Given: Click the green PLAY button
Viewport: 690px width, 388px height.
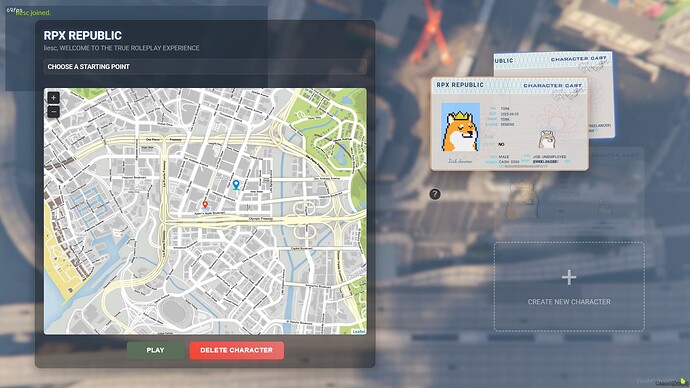Looking at the screenshot, I should pos(156,350).
